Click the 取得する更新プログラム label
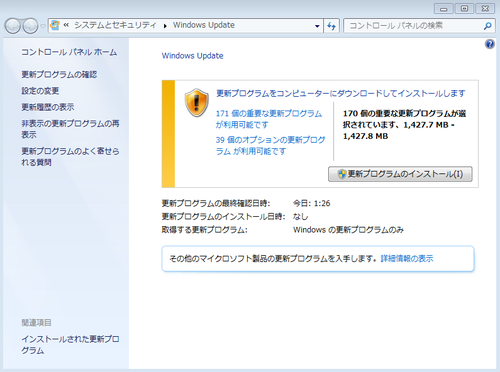Image resolution: width=500 pixels, height=372 pixels. pos(204,230)
